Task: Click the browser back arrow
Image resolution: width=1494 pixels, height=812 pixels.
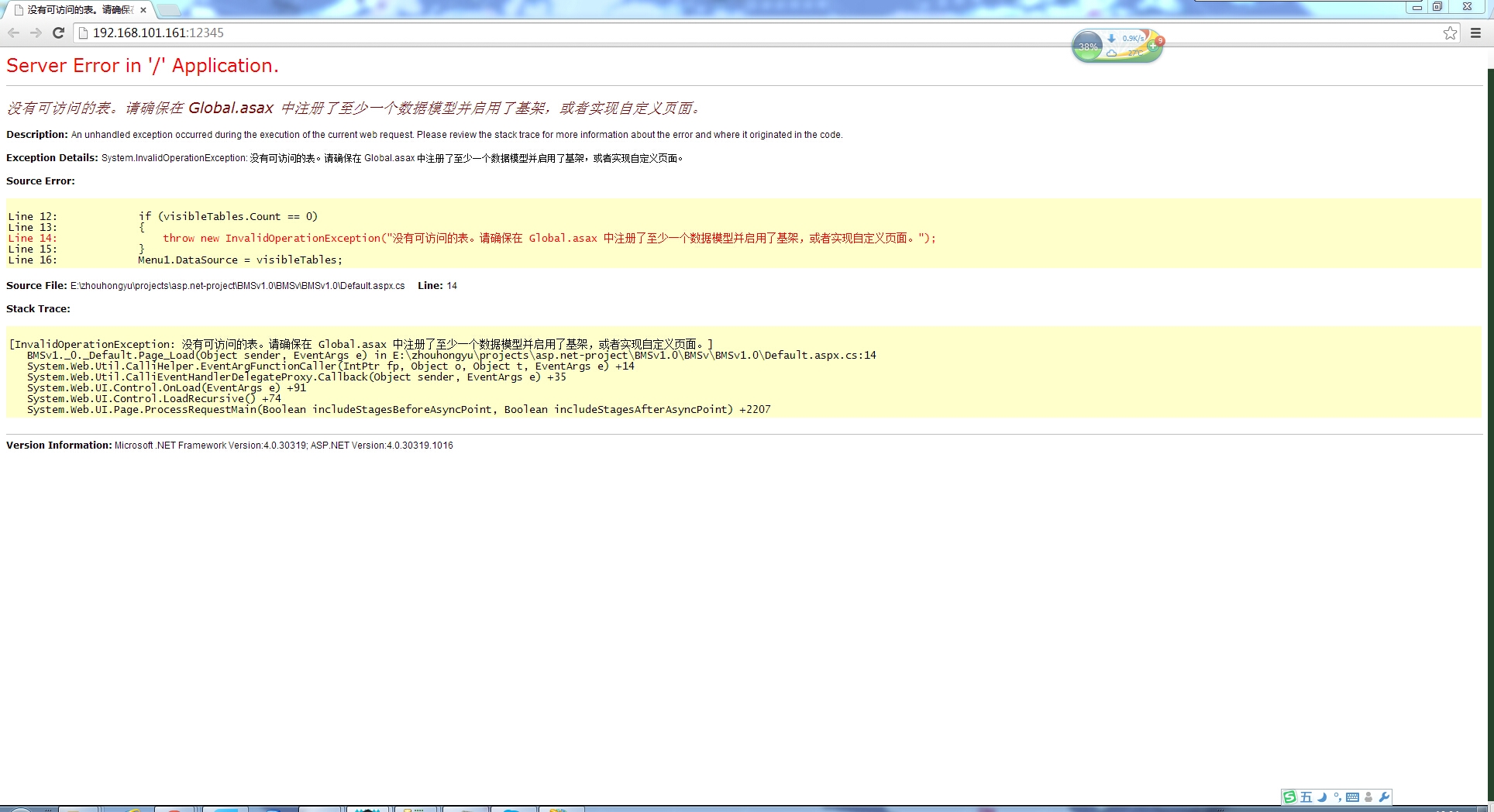Action: (13, 33)
